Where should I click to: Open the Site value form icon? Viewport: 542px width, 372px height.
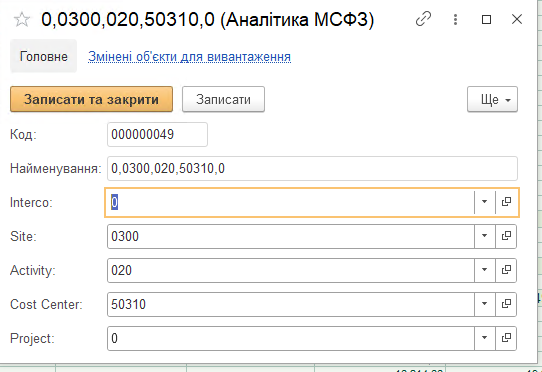pos(506,236)
